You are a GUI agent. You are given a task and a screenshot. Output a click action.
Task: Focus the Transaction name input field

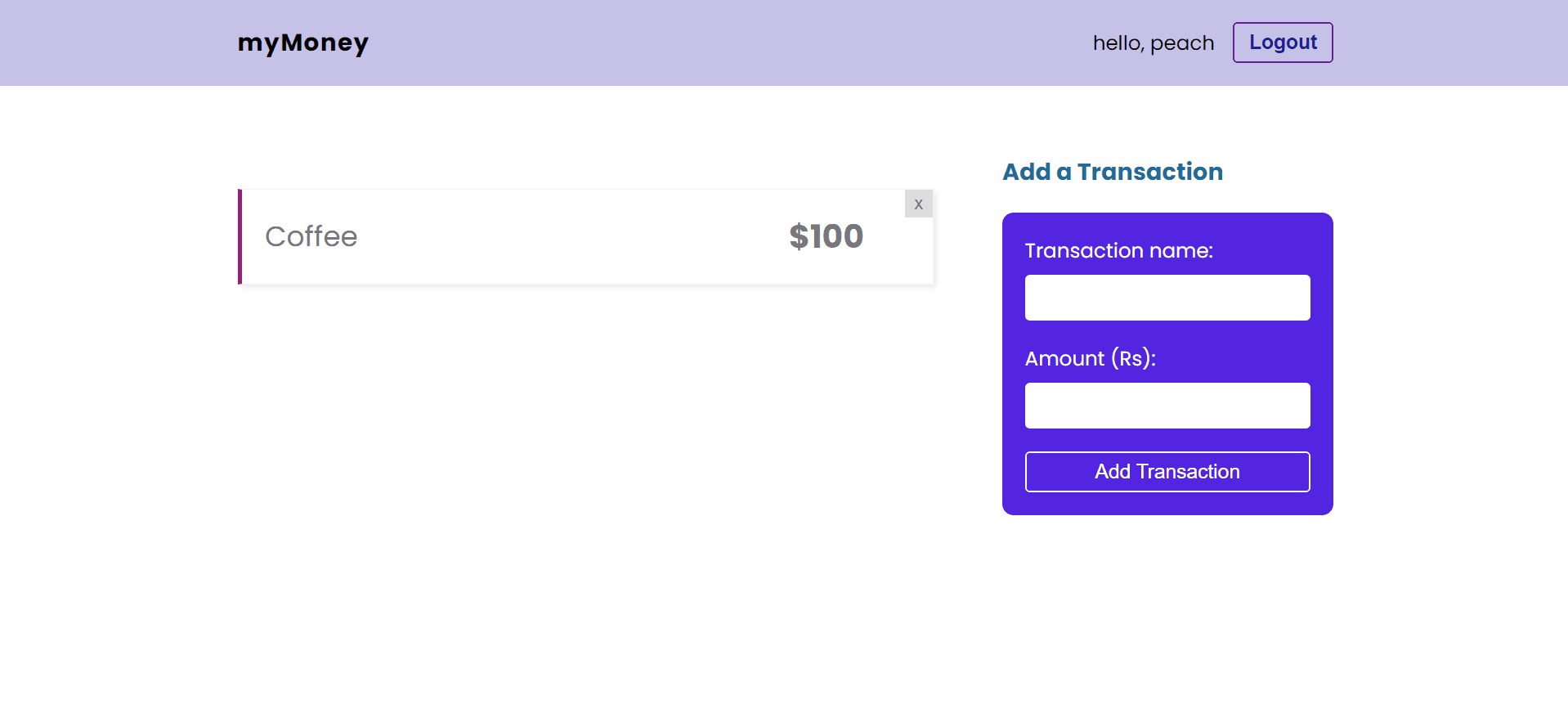(x=1167, y=298)
